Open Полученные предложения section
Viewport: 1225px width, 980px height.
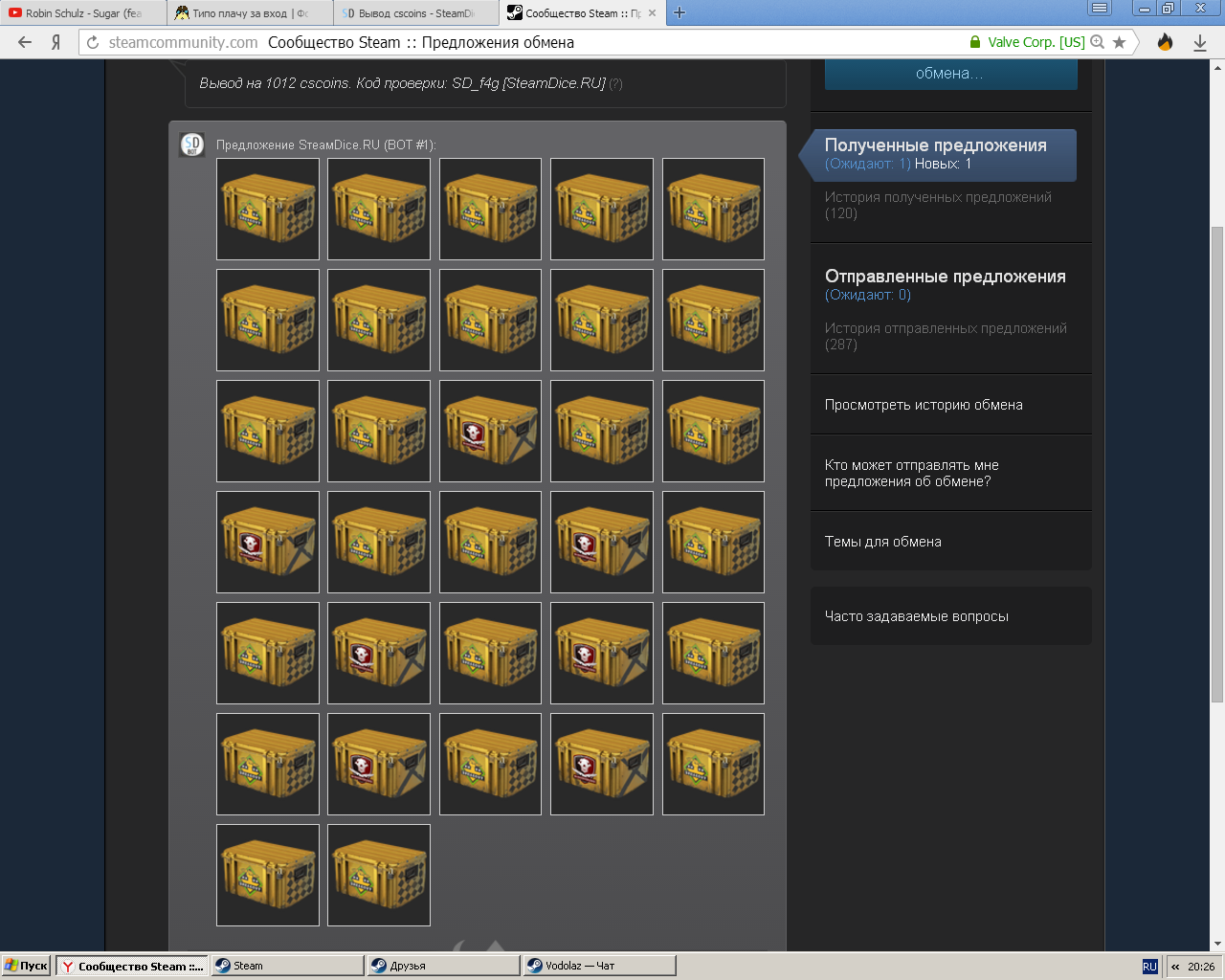coord(936,145)
